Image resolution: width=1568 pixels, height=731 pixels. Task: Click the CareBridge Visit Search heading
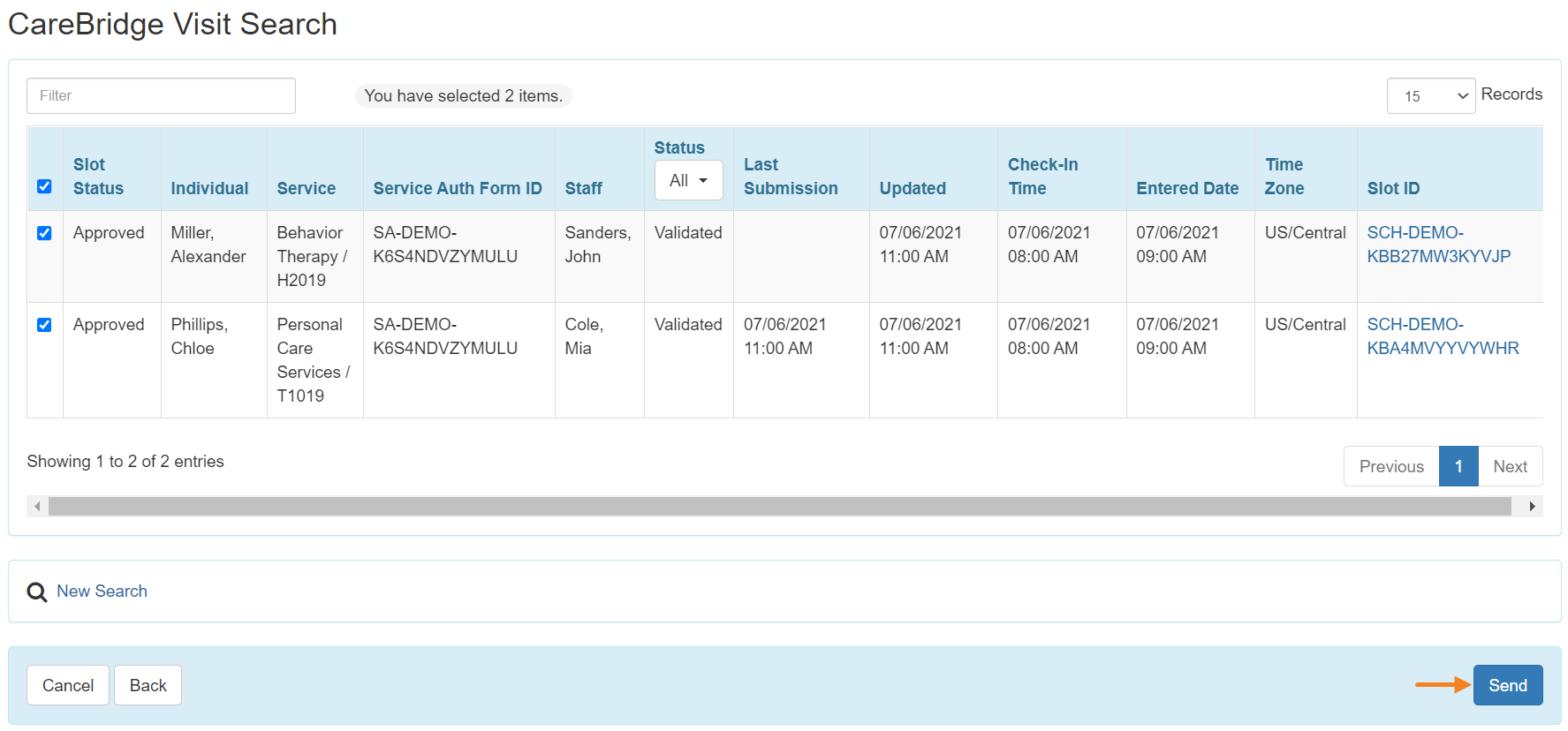[x=173, y=24]
